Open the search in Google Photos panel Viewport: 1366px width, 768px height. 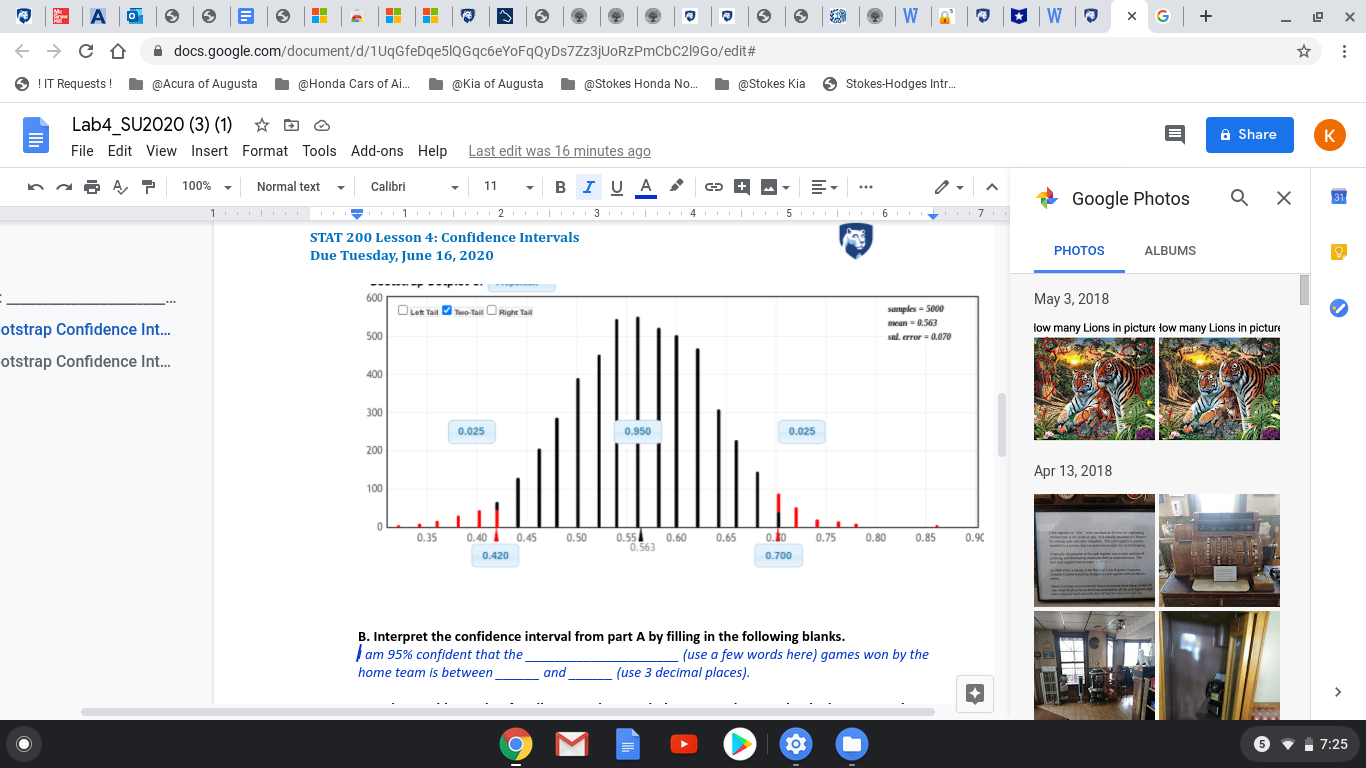[1239, 198]
